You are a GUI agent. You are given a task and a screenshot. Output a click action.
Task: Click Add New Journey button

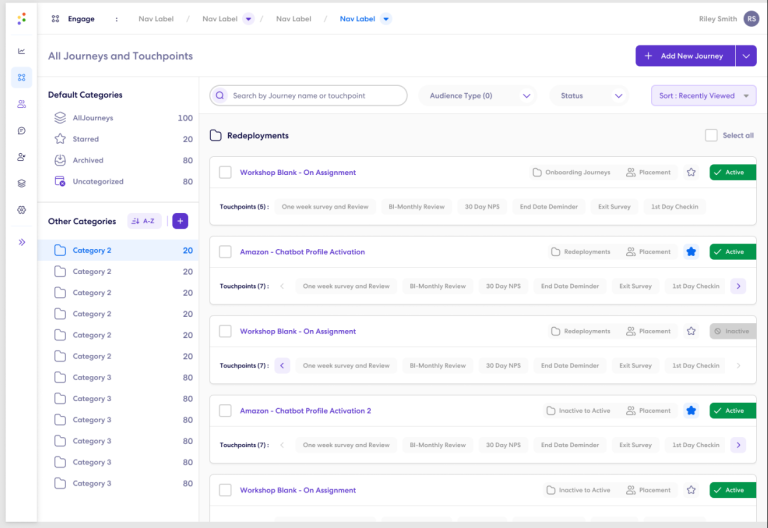click(x=685, y=56)
